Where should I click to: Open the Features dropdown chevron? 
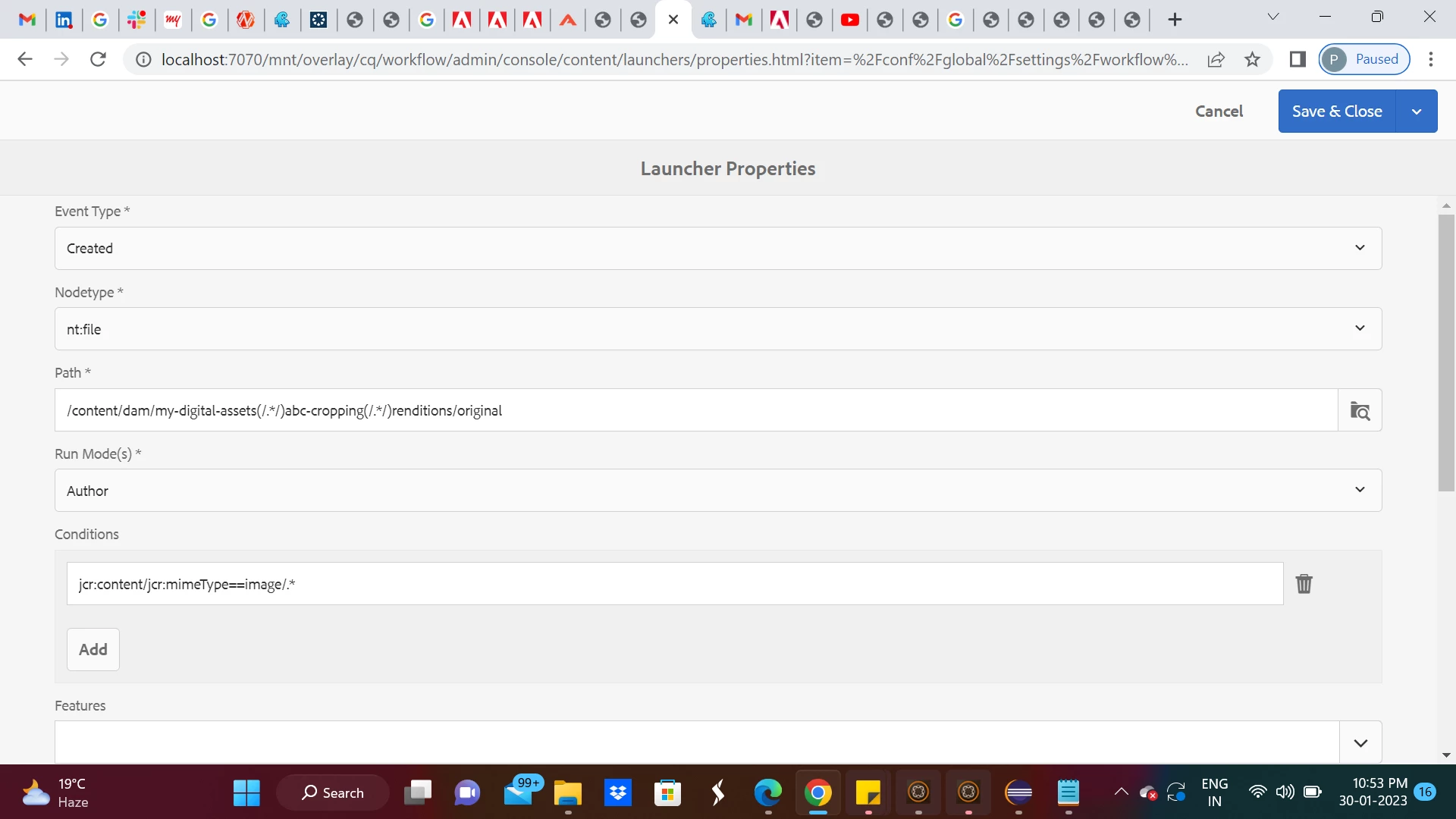(x=1360, y=742)
